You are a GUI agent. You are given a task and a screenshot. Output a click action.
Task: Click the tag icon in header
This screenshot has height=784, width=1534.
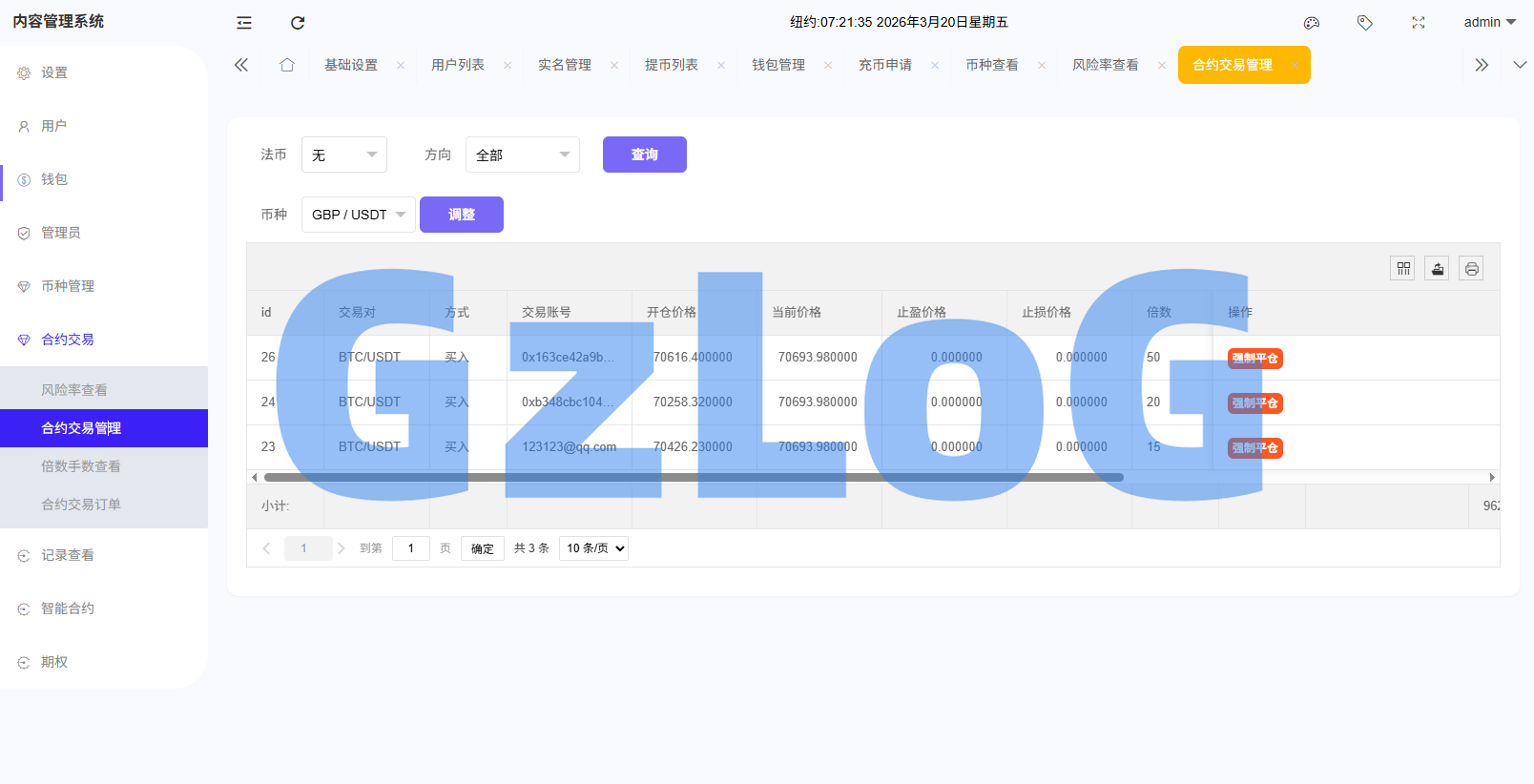[1365, 23]
